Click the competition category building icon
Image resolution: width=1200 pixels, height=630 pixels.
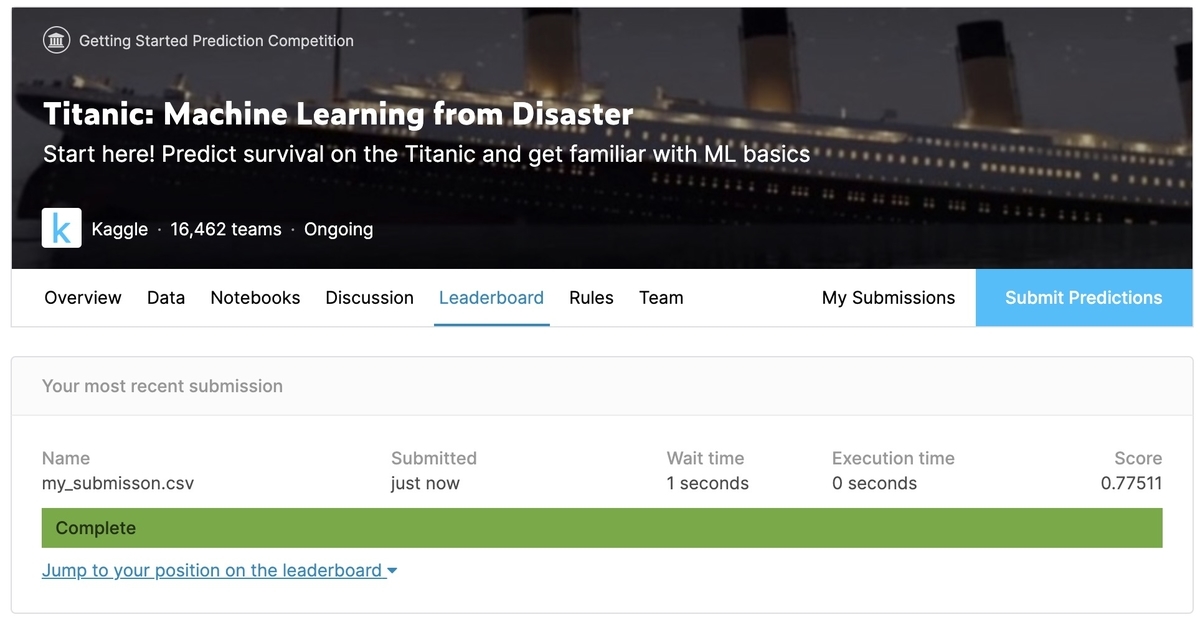[x=56, y=41]
